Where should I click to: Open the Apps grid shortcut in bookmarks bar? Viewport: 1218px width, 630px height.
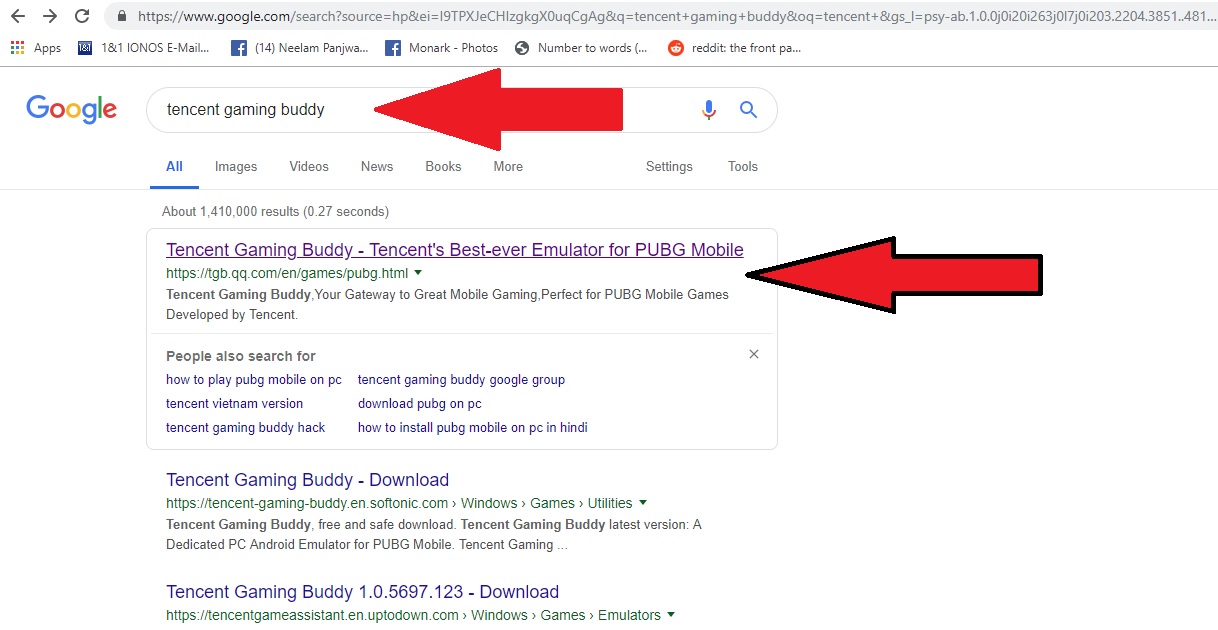(36, 47)
